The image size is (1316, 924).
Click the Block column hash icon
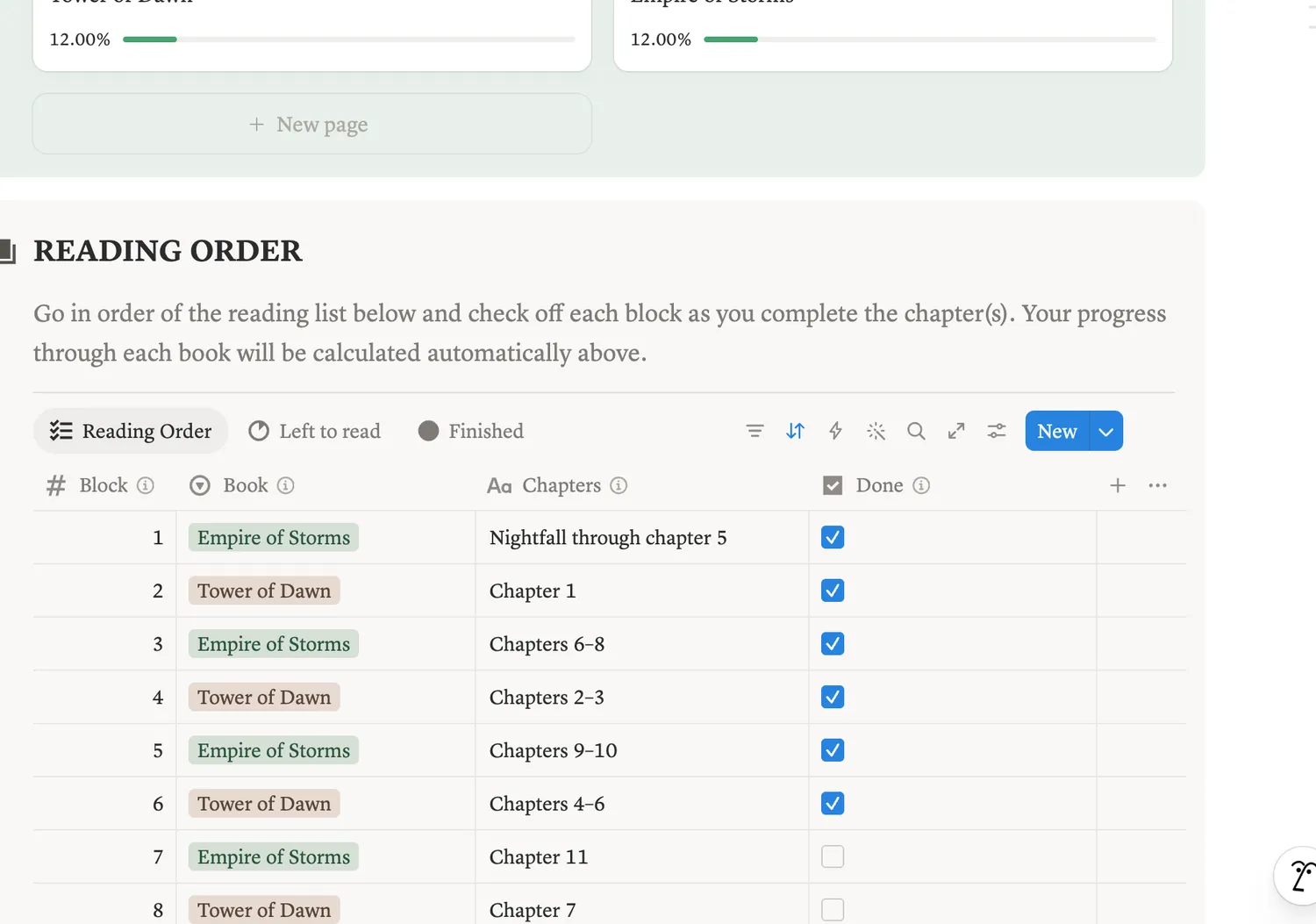tap(56, 485)
